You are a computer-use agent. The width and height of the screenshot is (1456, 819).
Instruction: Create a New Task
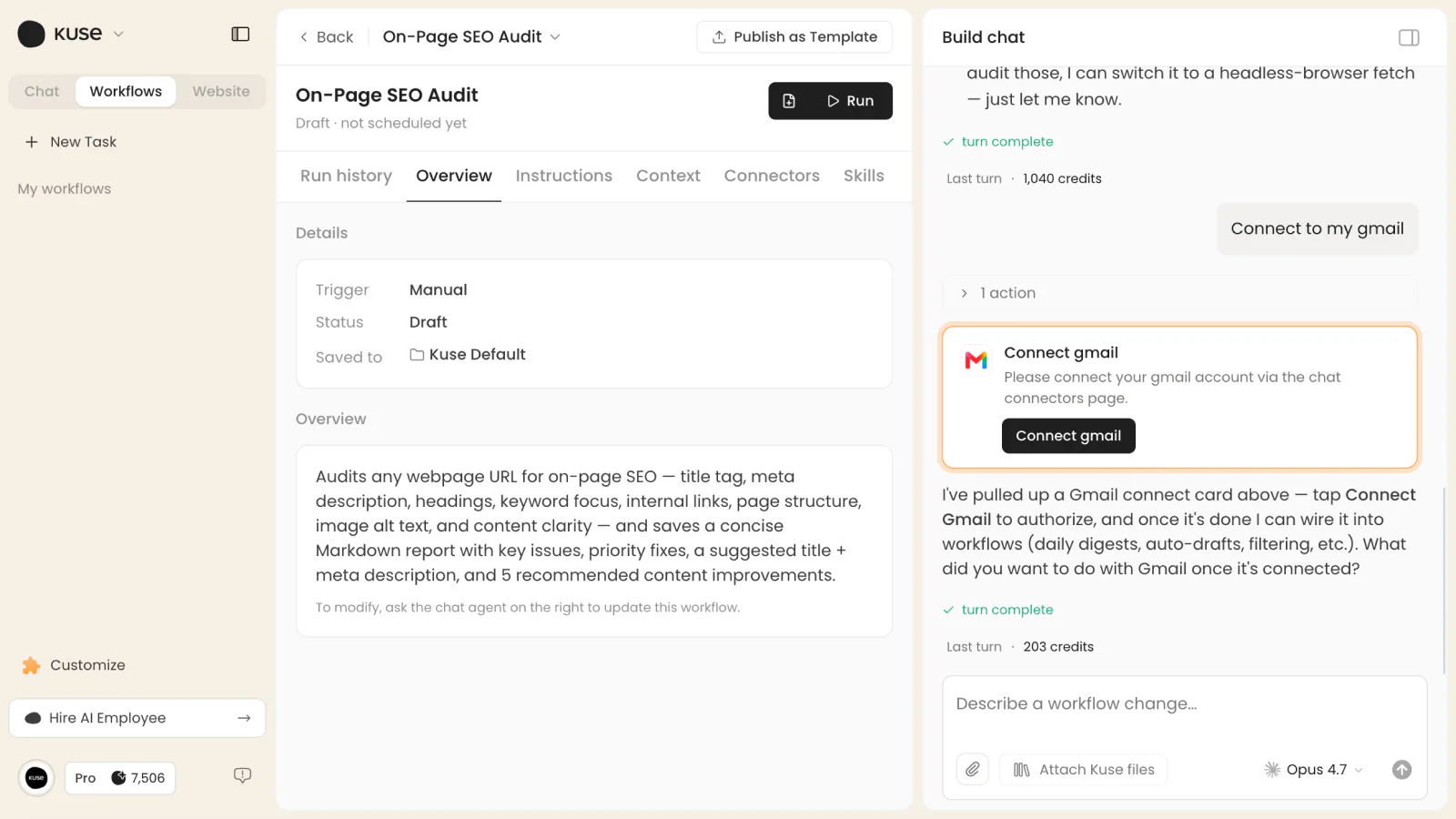coord(71,142)
